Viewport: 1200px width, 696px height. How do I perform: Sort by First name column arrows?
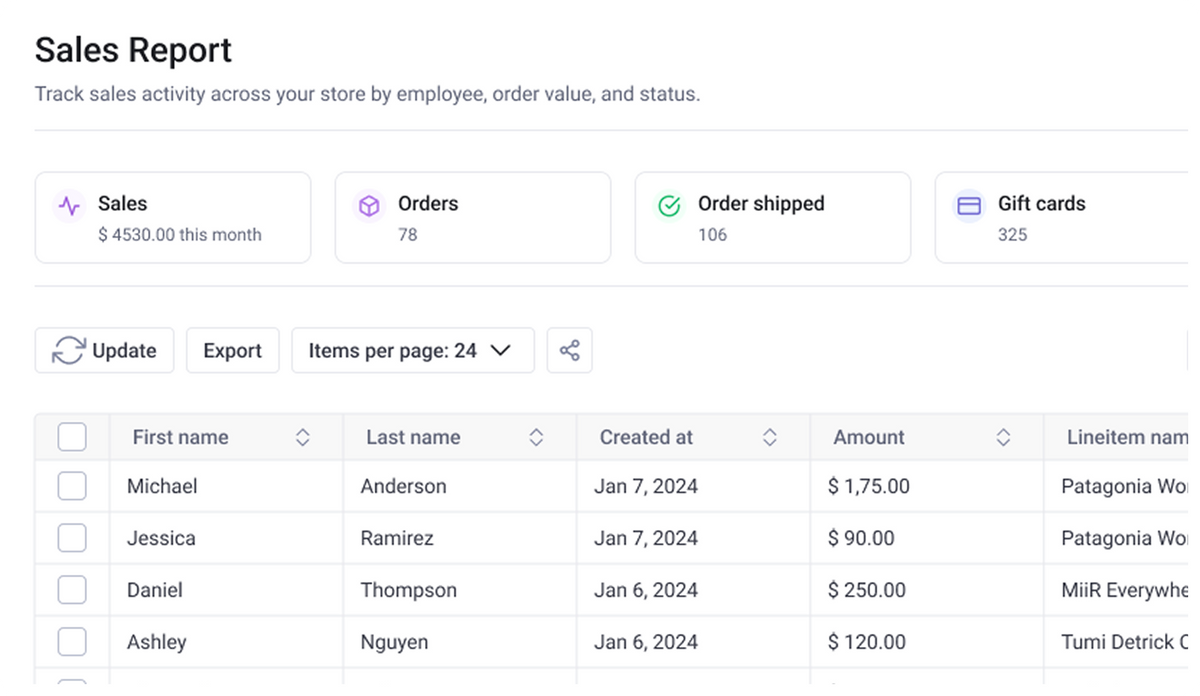(303, 437)
